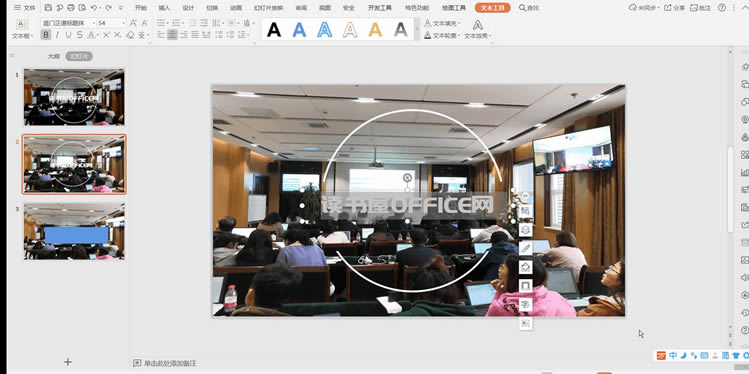Viewport: 749px width, 374px height.
Task: Click the clear formatting eraser icon
Action: (x=130, y=35)
